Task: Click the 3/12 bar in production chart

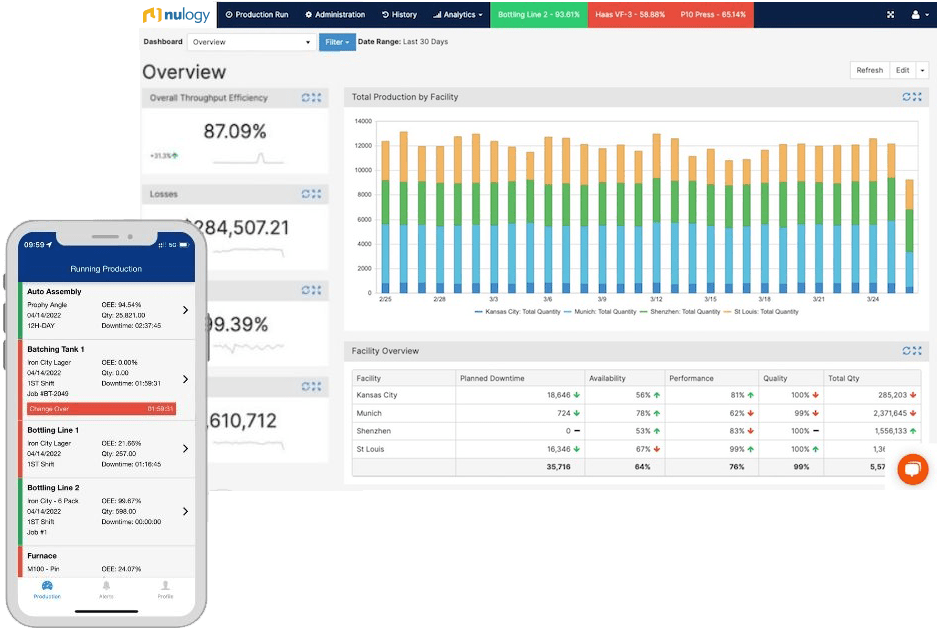Action: [656, 213]
